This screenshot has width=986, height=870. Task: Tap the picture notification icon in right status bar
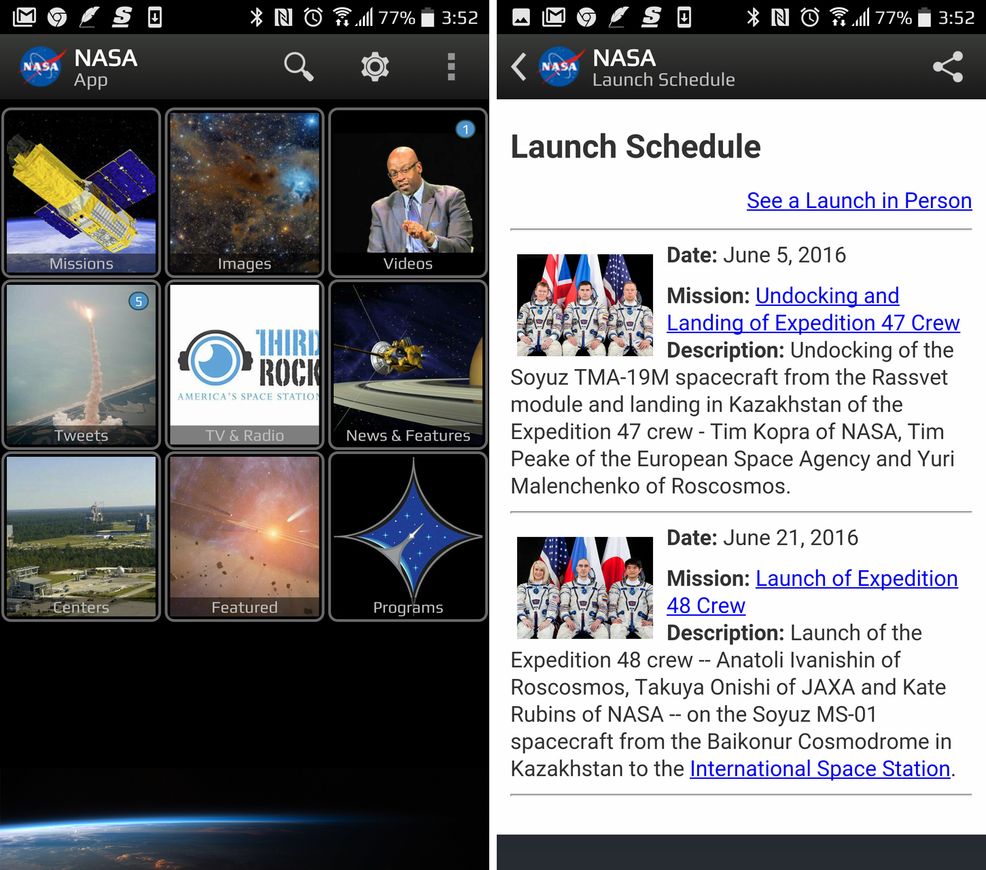coord(521,17)
